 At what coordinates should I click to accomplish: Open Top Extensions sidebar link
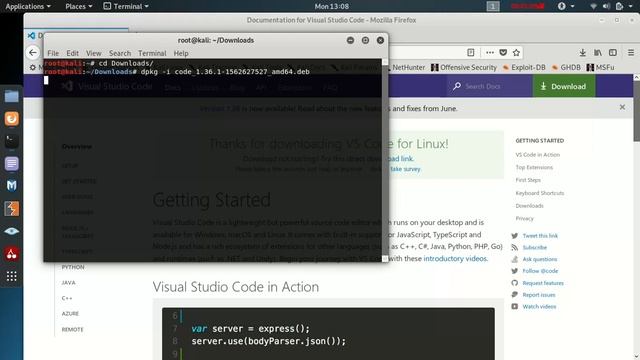click(x=534, y=167)
